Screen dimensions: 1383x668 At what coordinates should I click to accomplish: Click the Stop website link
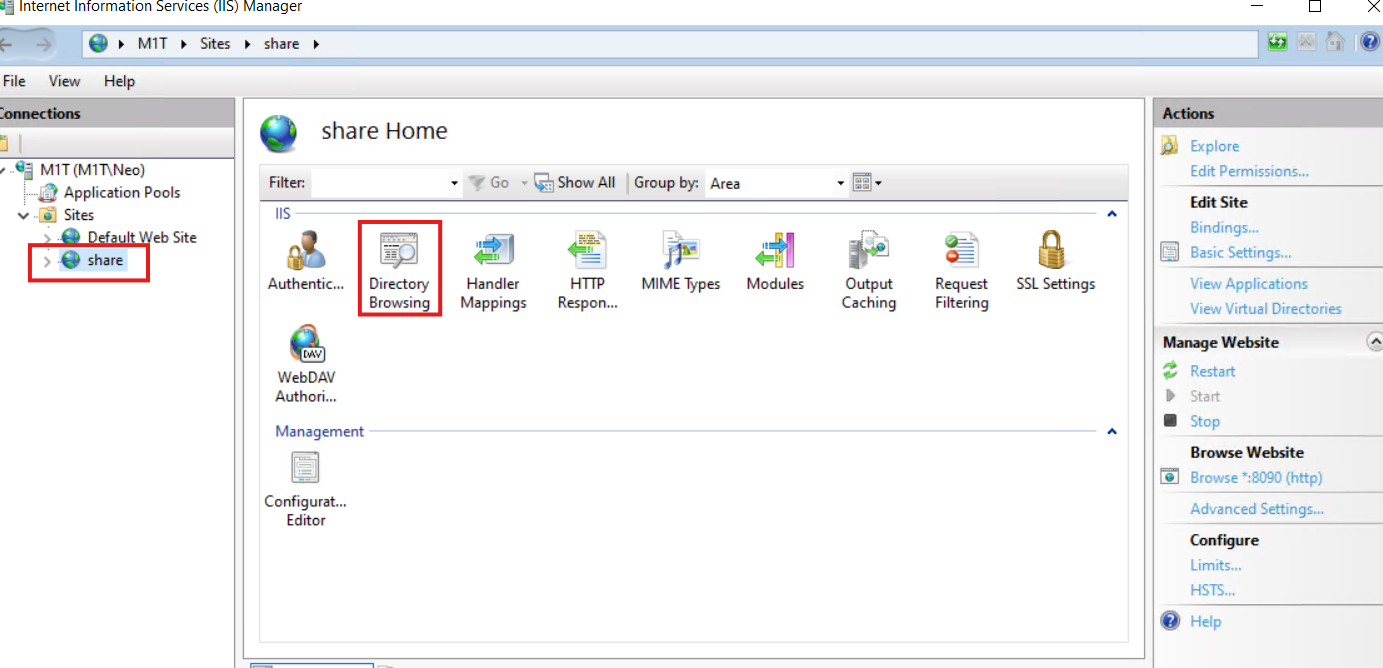[x=1205, y=421]
